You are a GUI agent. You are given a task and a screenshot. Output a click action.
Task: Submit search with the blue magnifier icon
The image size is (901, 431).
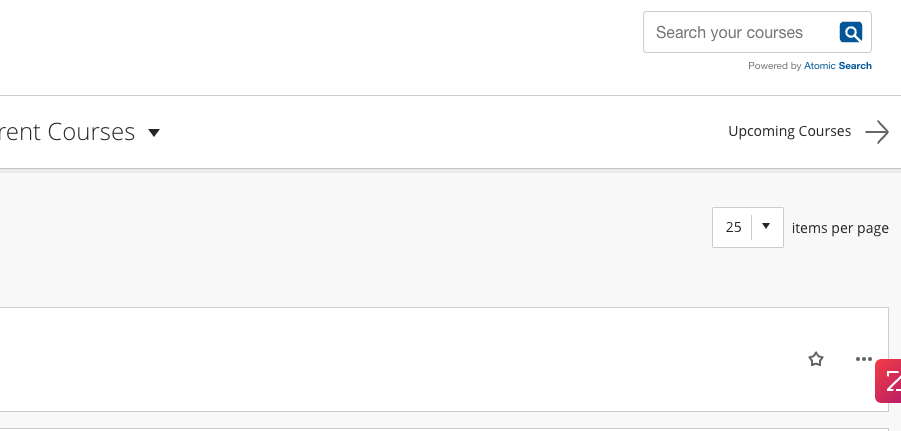pyautogui.click(x=851, y=33)
